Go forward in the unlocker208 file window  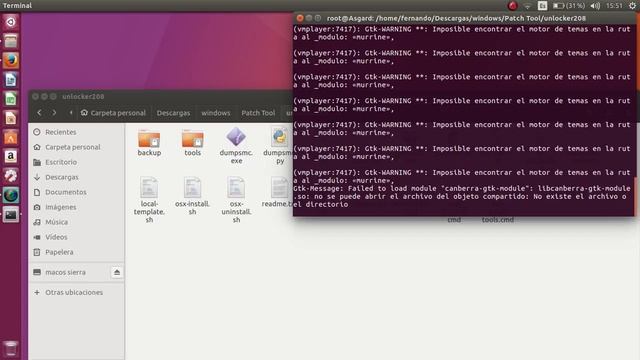(54, 113)
